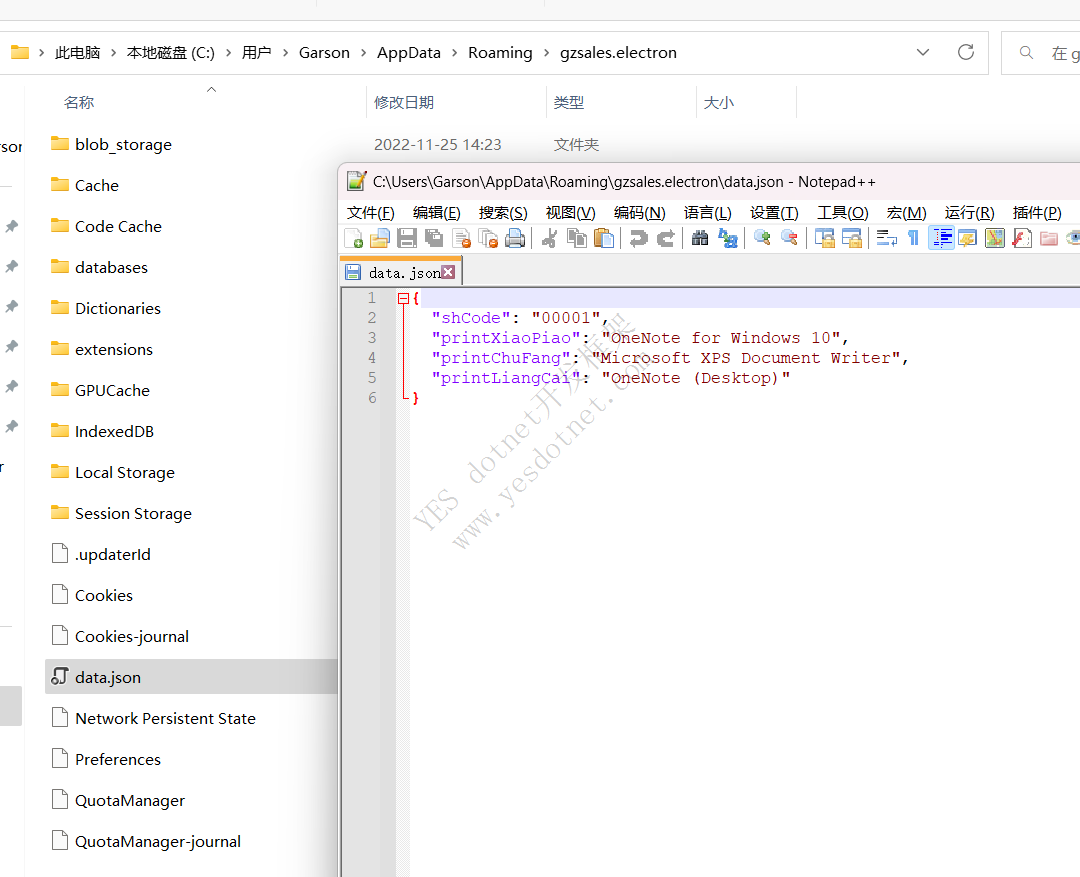Save the document with the Save icon

point(407,238)
